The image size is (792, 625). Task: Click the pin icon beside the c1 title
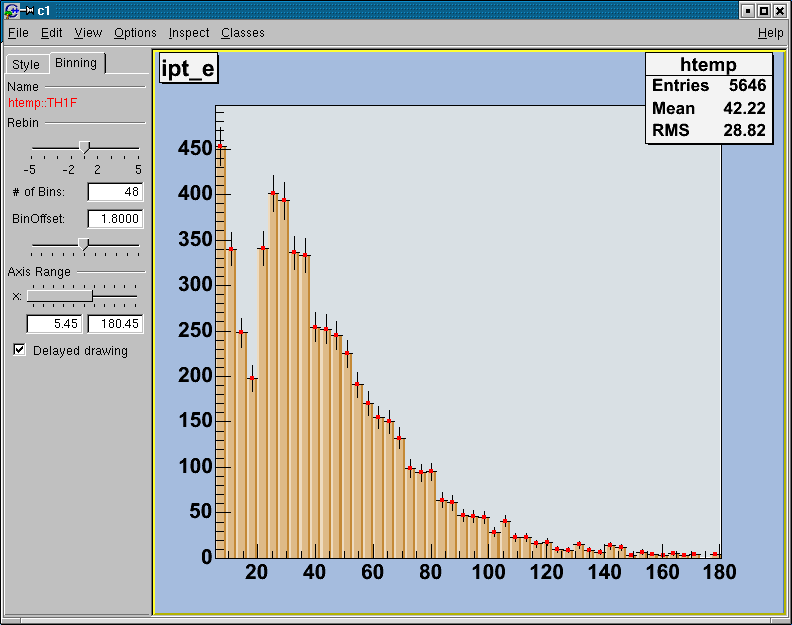(x=27, y=10)
